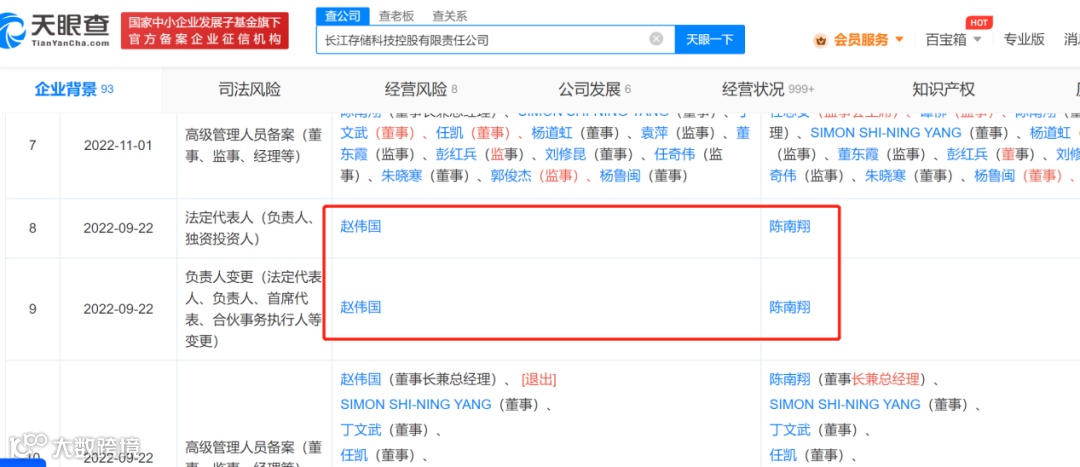1080x467 pixels.
Task: Open 丁文武 link below 陈南翔 in row 10
Action: pos(790,430)
